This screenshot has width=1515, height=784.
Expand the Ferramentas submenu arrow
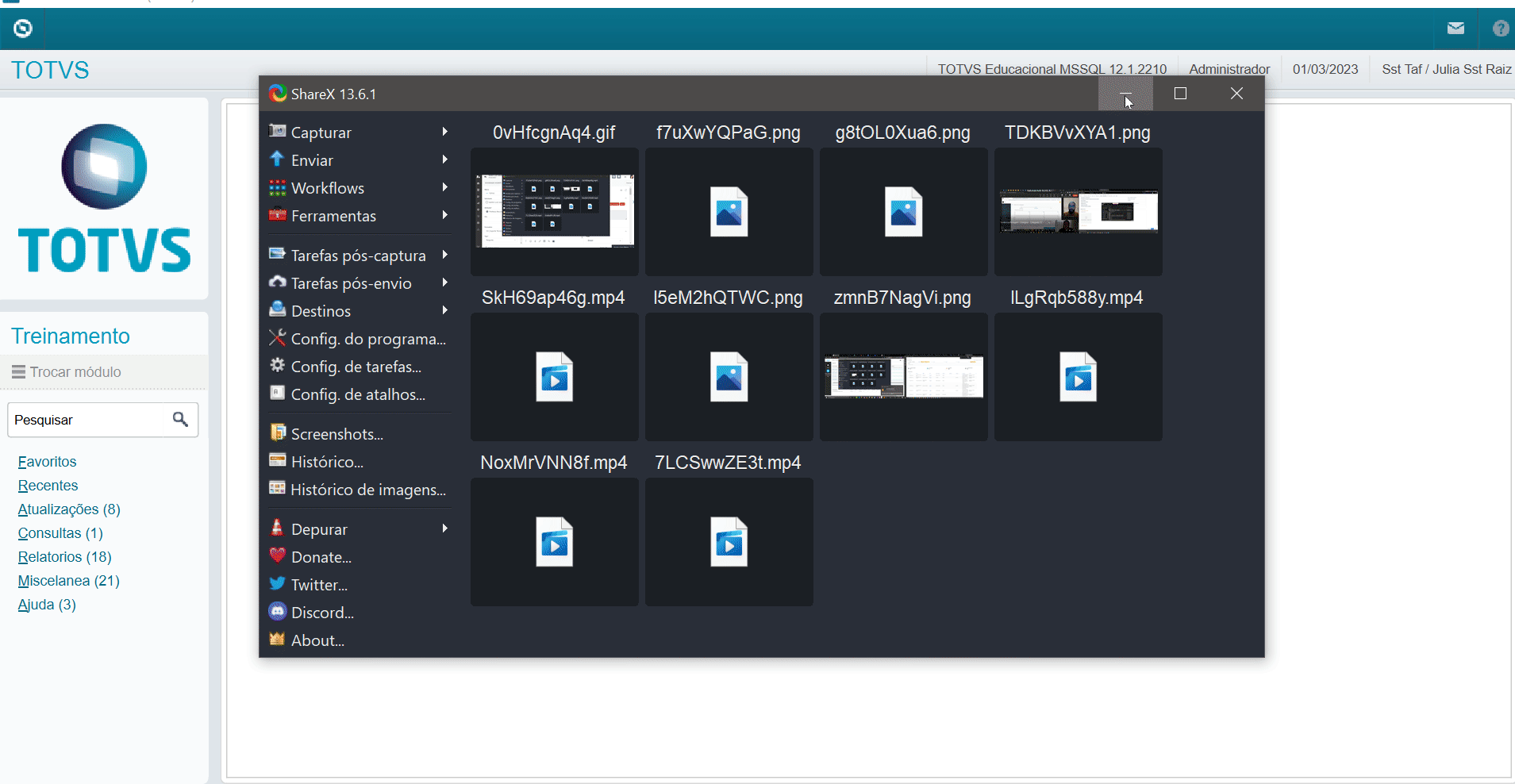coord(445,215)
